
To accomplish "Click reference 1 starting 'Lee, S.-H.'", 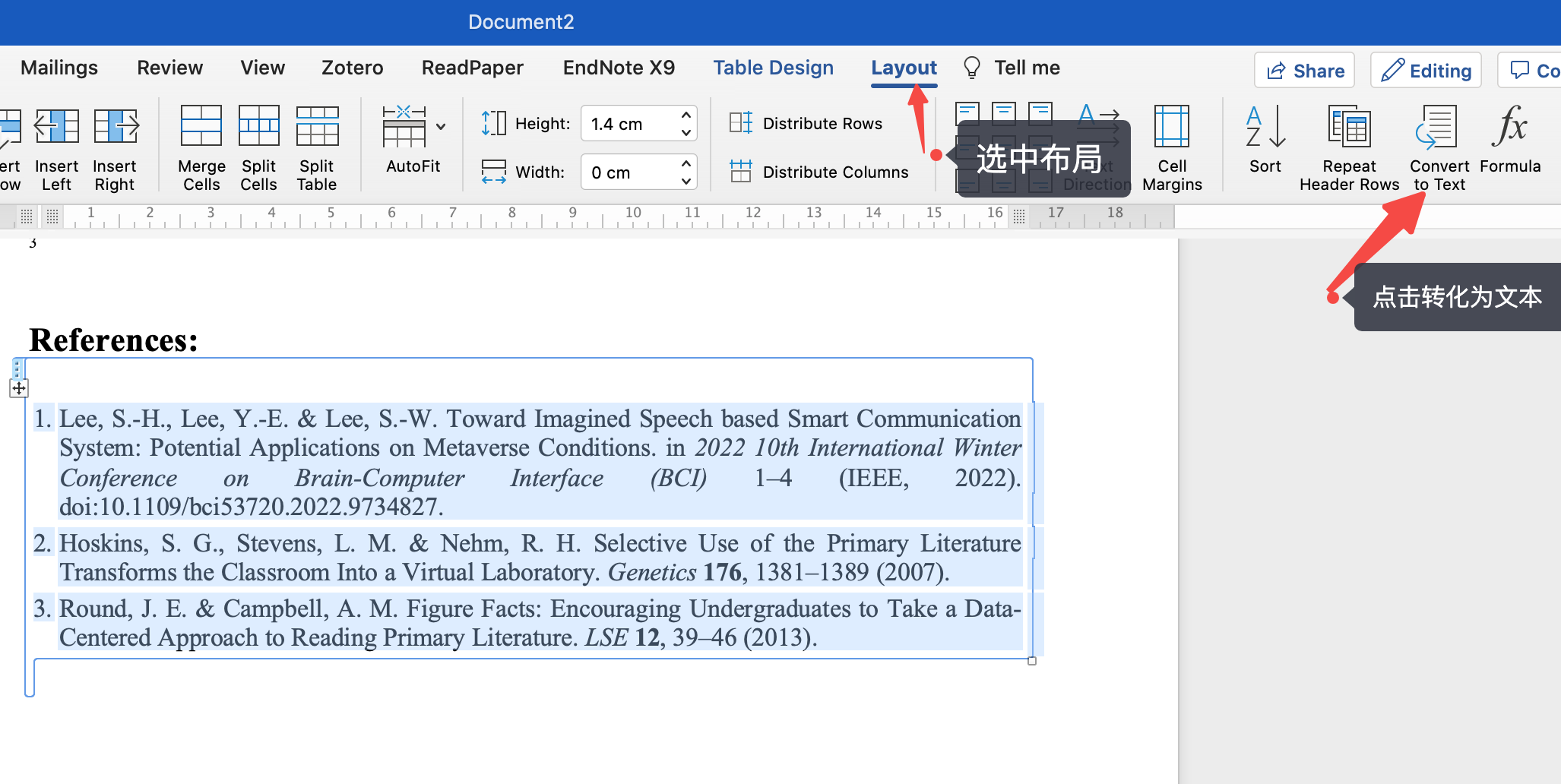I will 540,462.
